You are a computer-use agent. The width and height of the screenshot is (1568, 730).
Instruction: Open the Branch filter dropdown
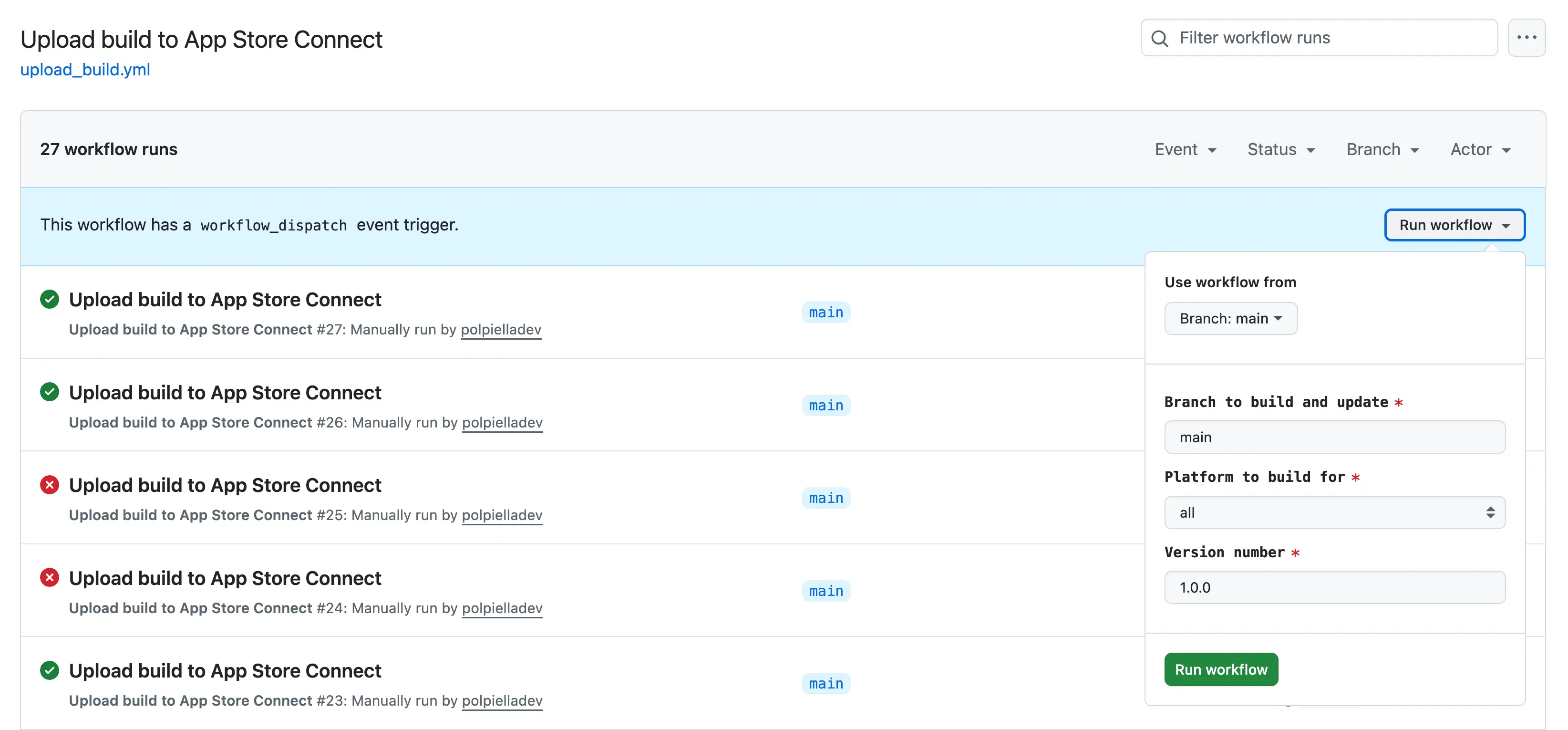click(1382, 149)
